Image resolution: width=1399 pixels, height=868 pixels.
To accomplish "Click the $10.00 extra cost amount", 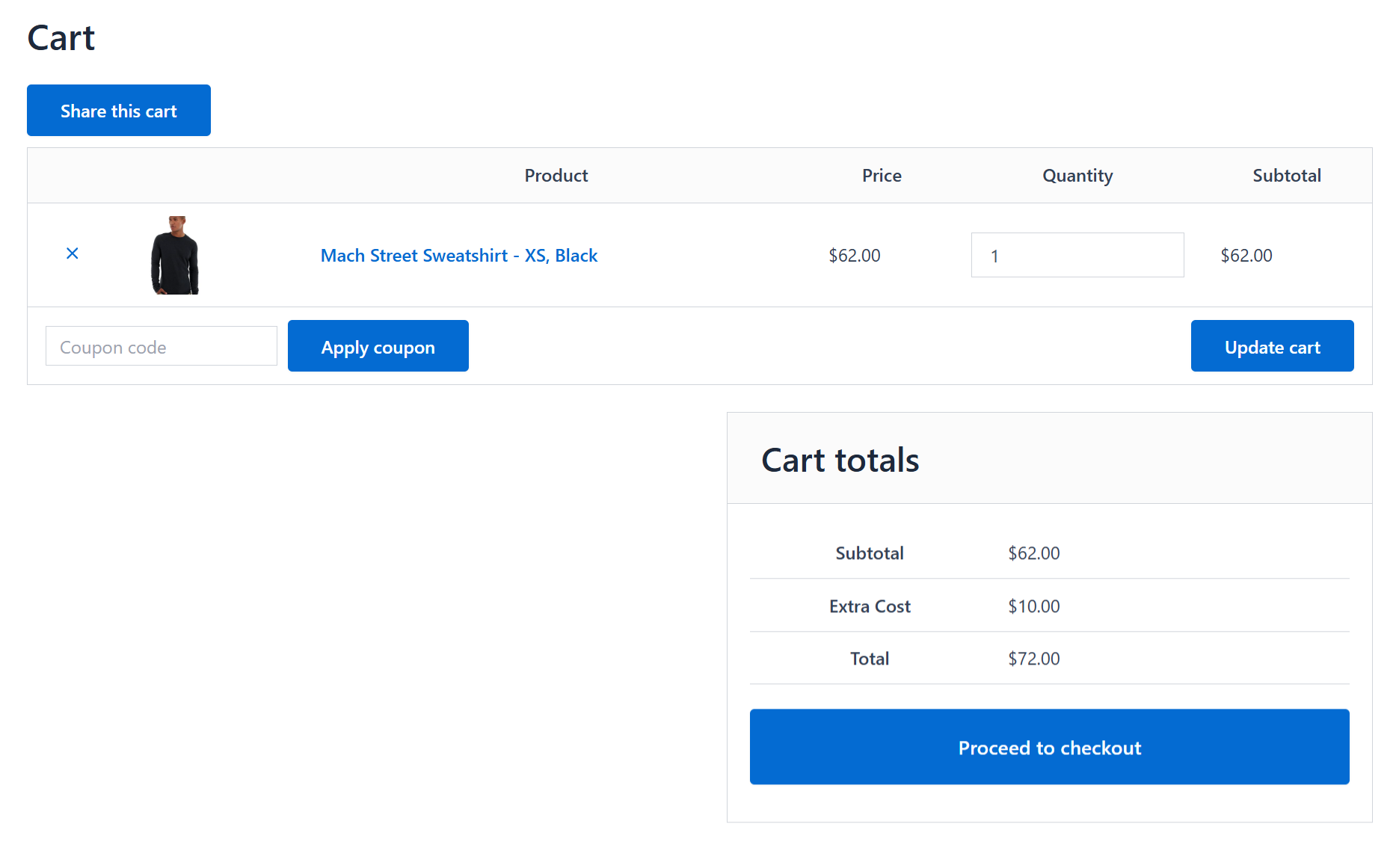I will [x=1033, y=606].
